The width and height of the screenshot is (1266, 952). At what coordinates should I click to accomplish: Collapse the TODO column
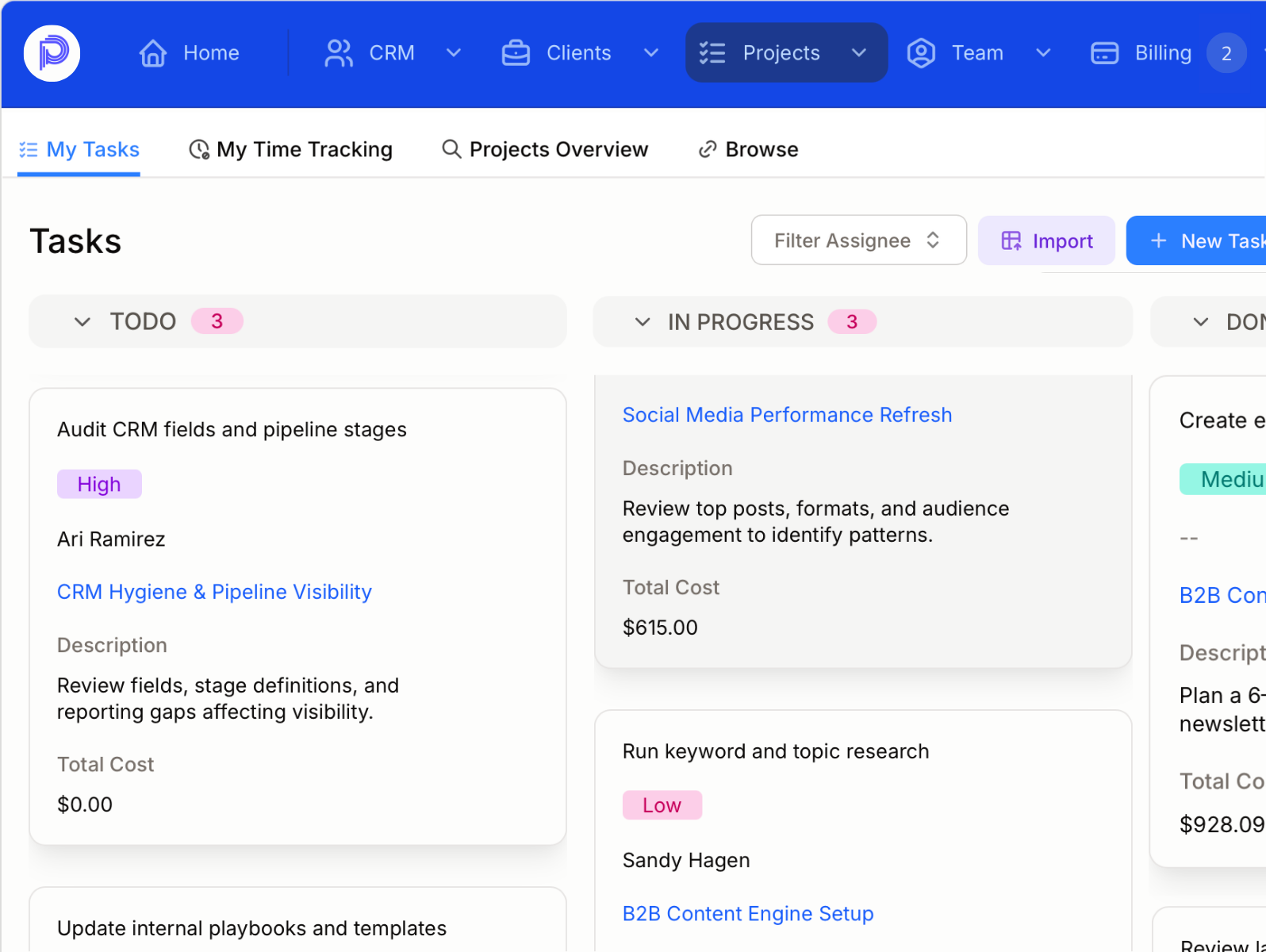[x=82, y=321]
